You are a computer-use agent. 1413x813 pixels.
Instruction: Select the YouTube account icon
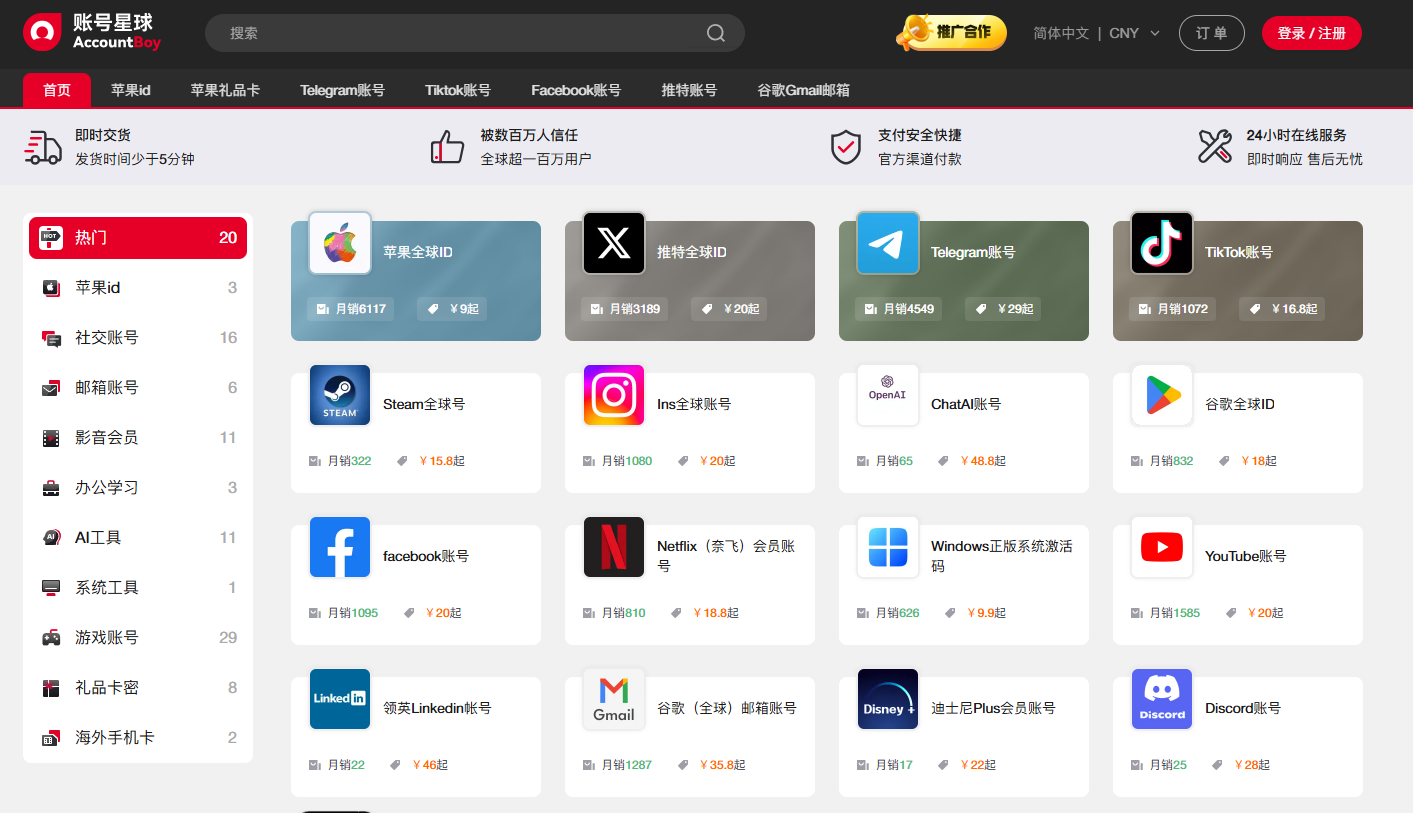coord(1162,547)
